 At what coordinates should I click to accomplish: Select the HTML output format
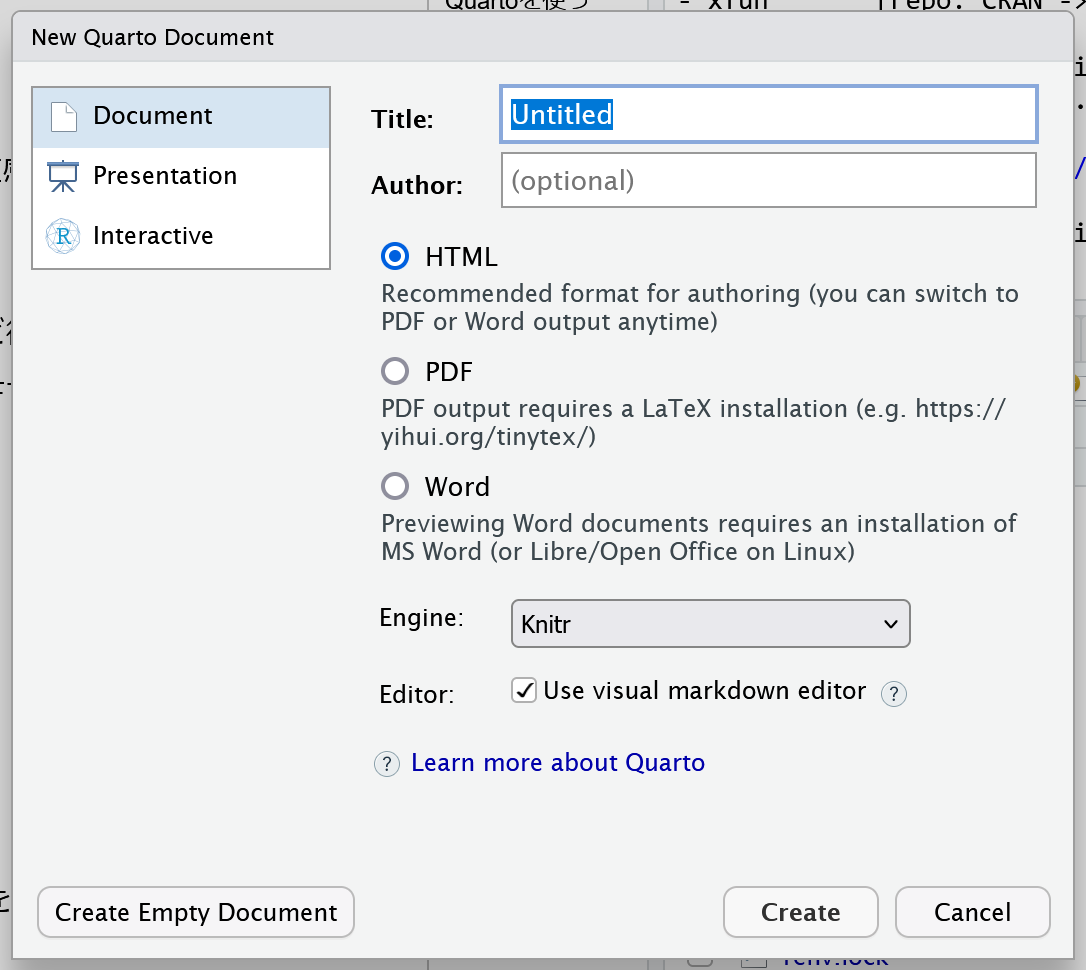(x=395, y=257)
